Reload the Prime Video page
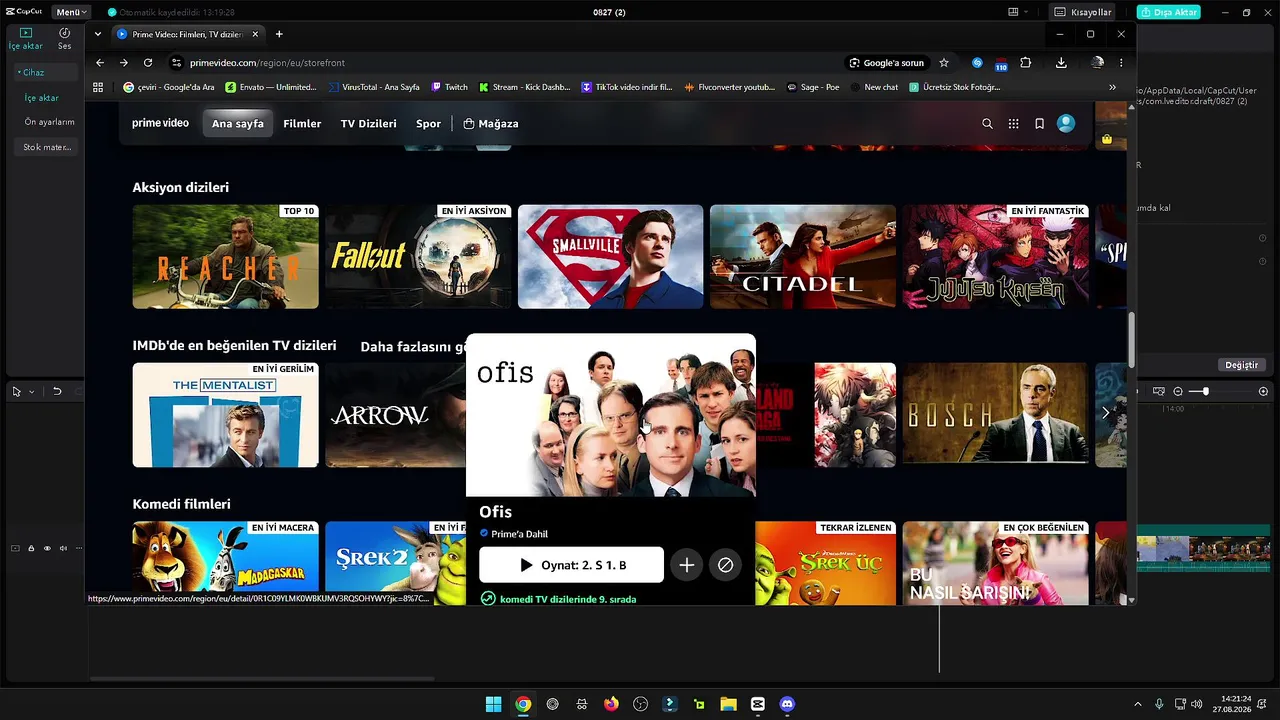 click(x=148, y=62)
